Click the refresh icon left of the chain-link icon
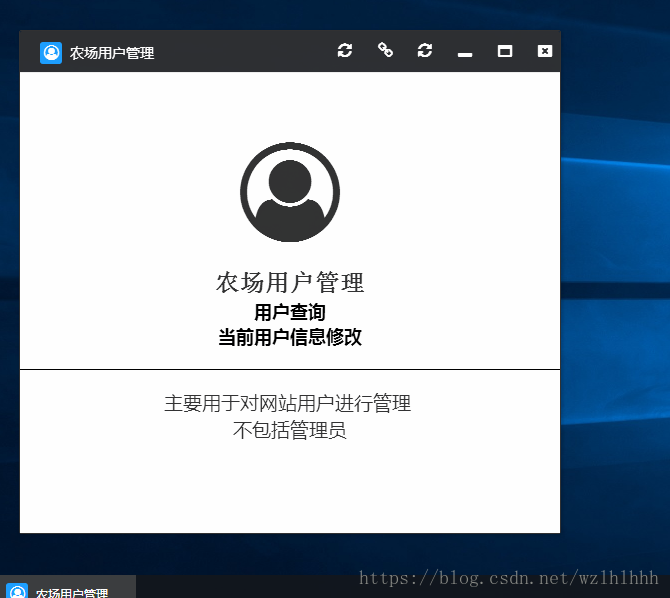 pyautogui.click(x=345, y=50)
